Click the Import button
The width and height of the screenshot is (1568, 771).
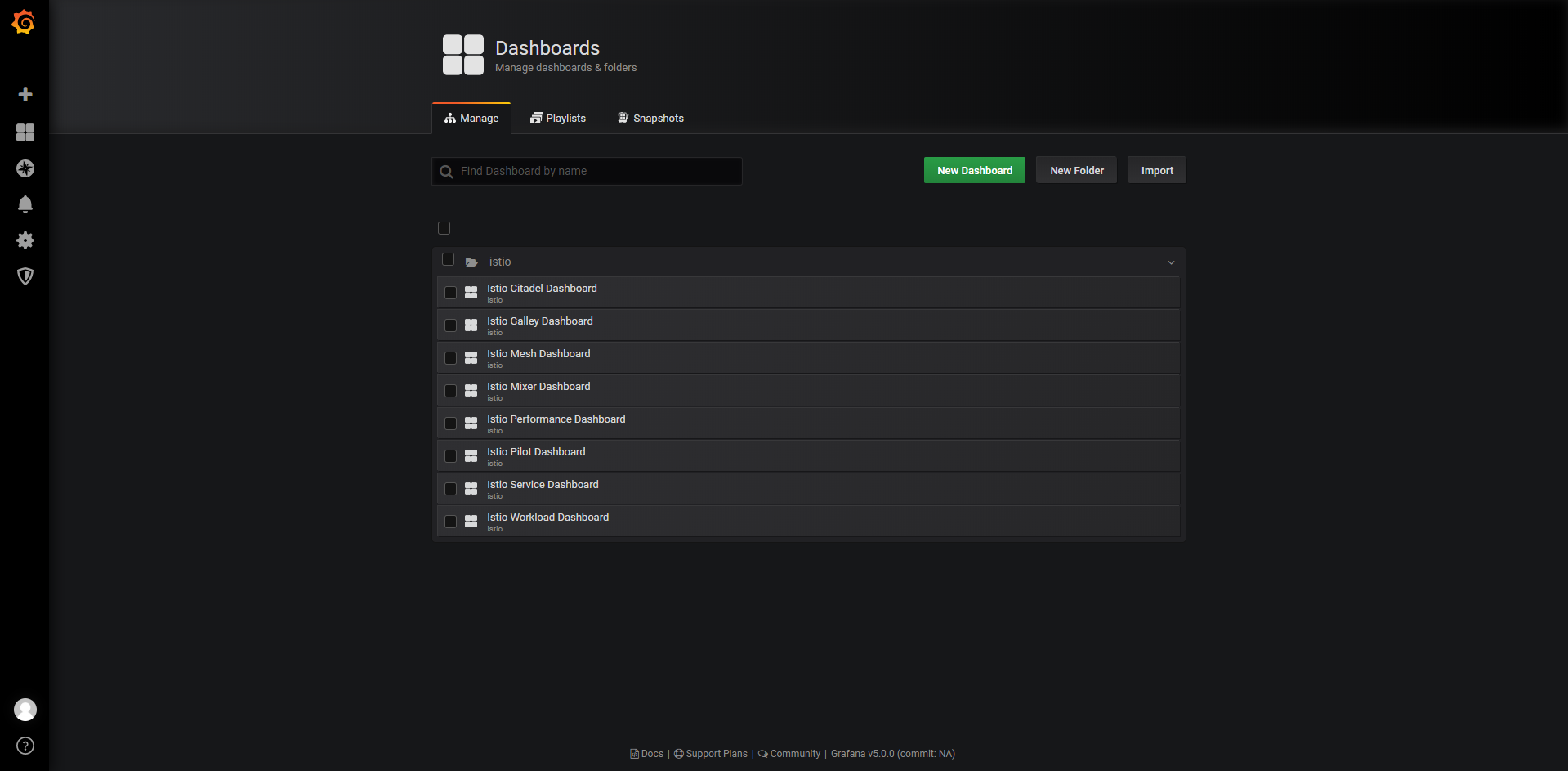pos(1157,170)
